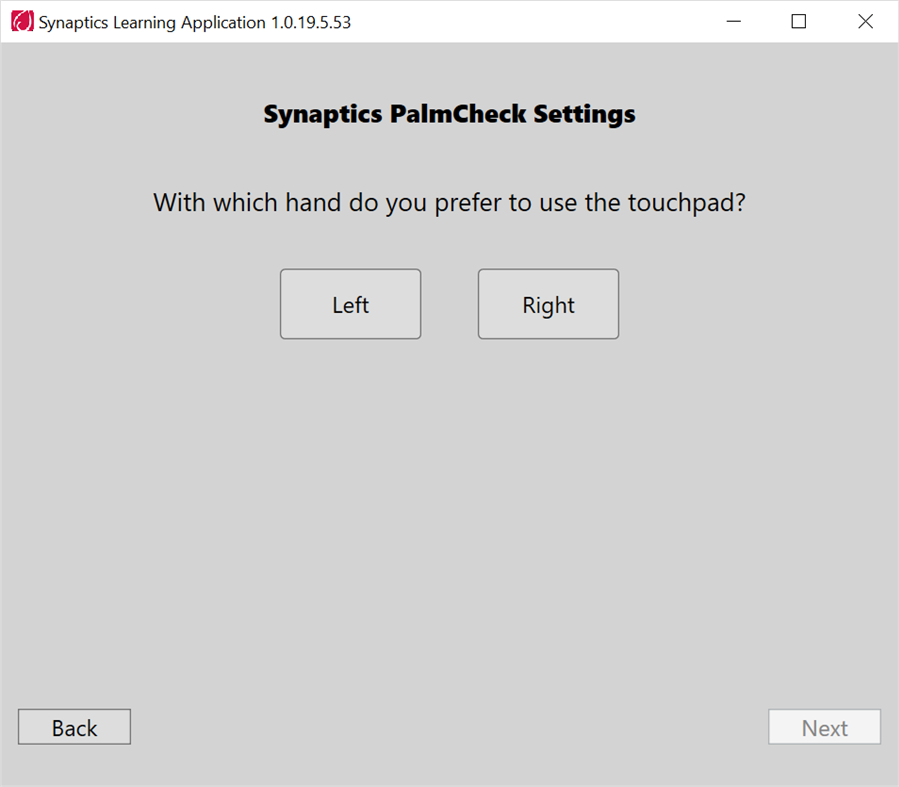This screenshot has height=787, width=899.
Task: Click the touchpad hand preference question text
Action: pos(449,202)
